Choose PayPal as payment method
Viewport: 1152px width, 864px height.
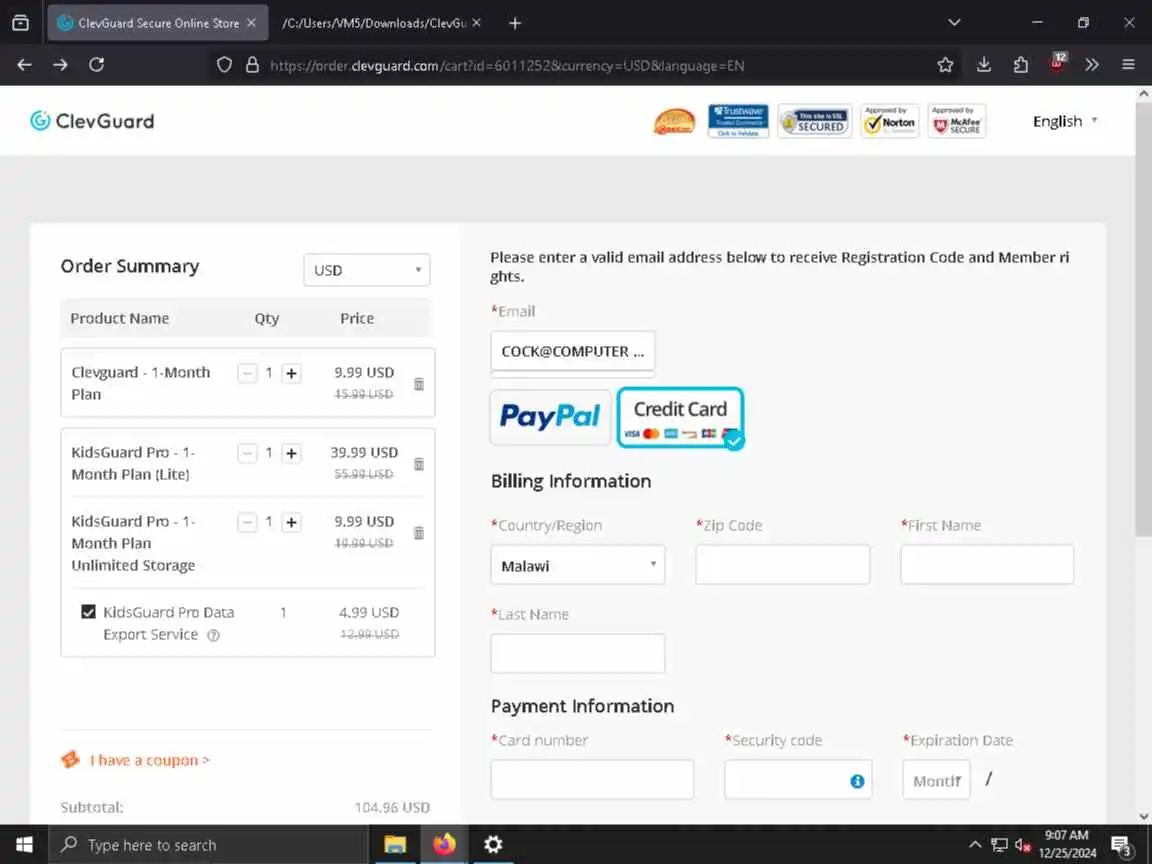550,417
